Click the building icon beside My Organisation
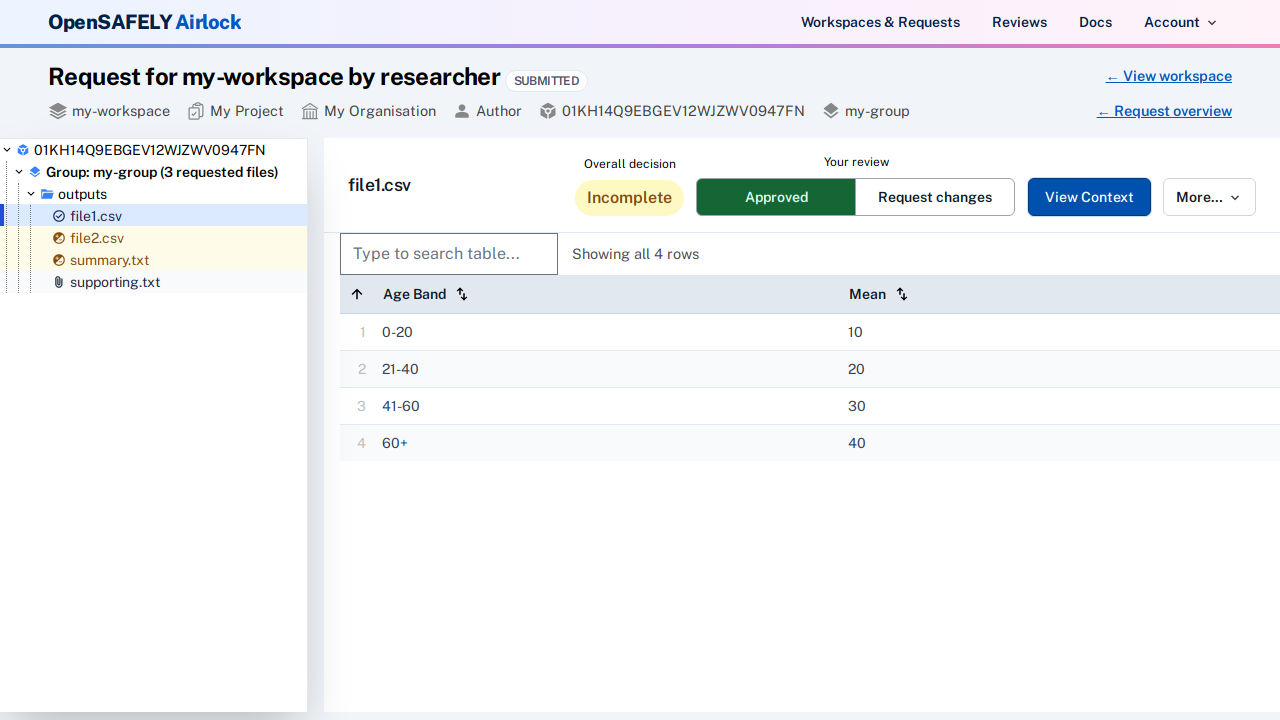The width and height of the screenshot is (1280, 720). pos(311,111)
